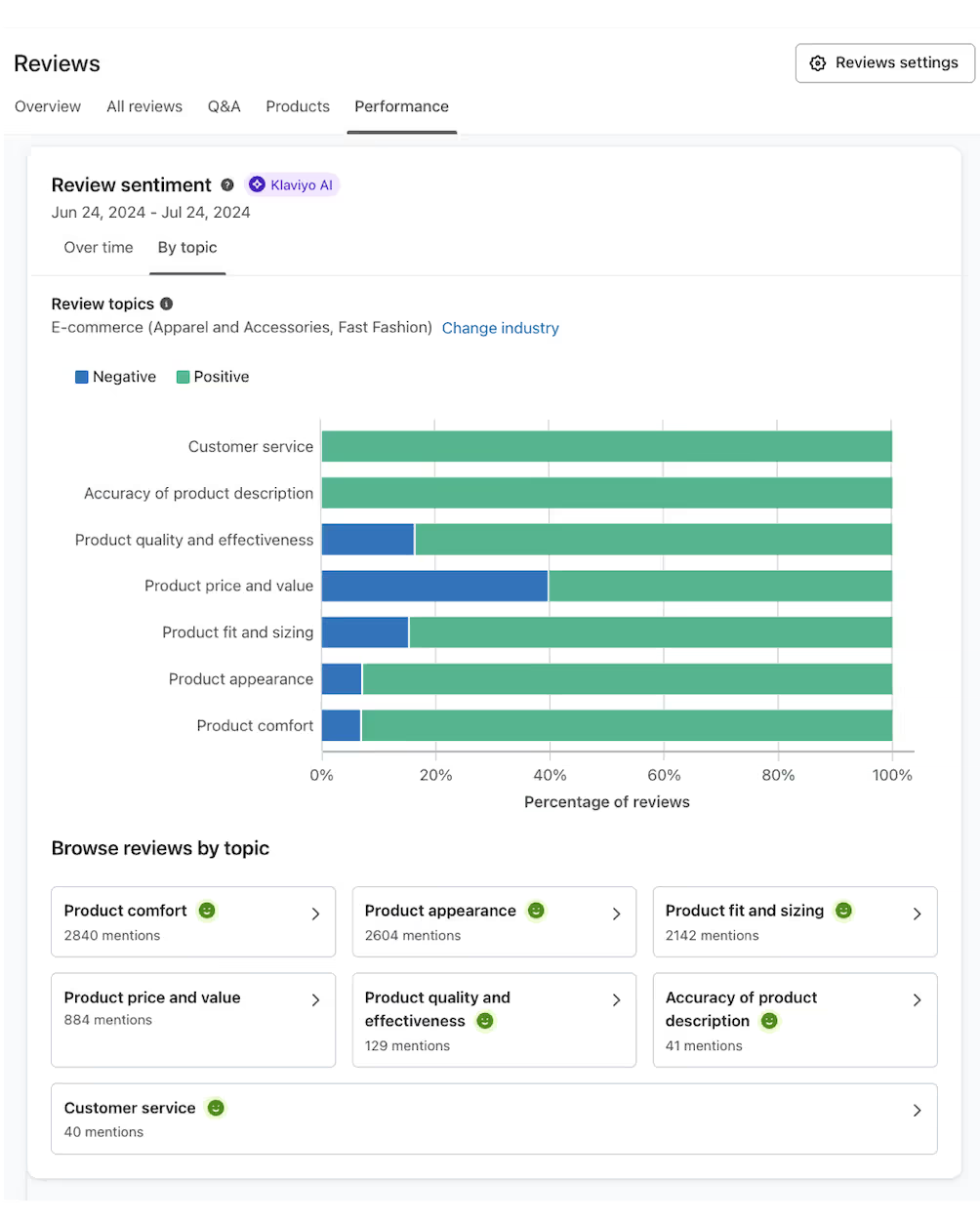Click the blue negative bar for Product price and value
The image size is (980, 1220).
pyautogui.click(x=434, y=586)
